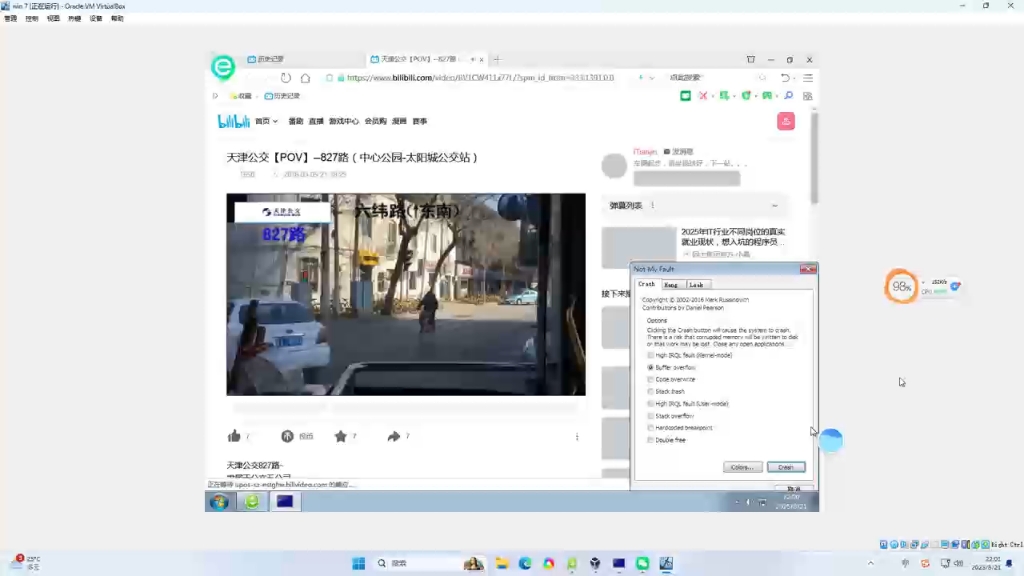Open File Explorer from host taskbar
Screen dimensions: 1024x576
click(x=502, y=563)
